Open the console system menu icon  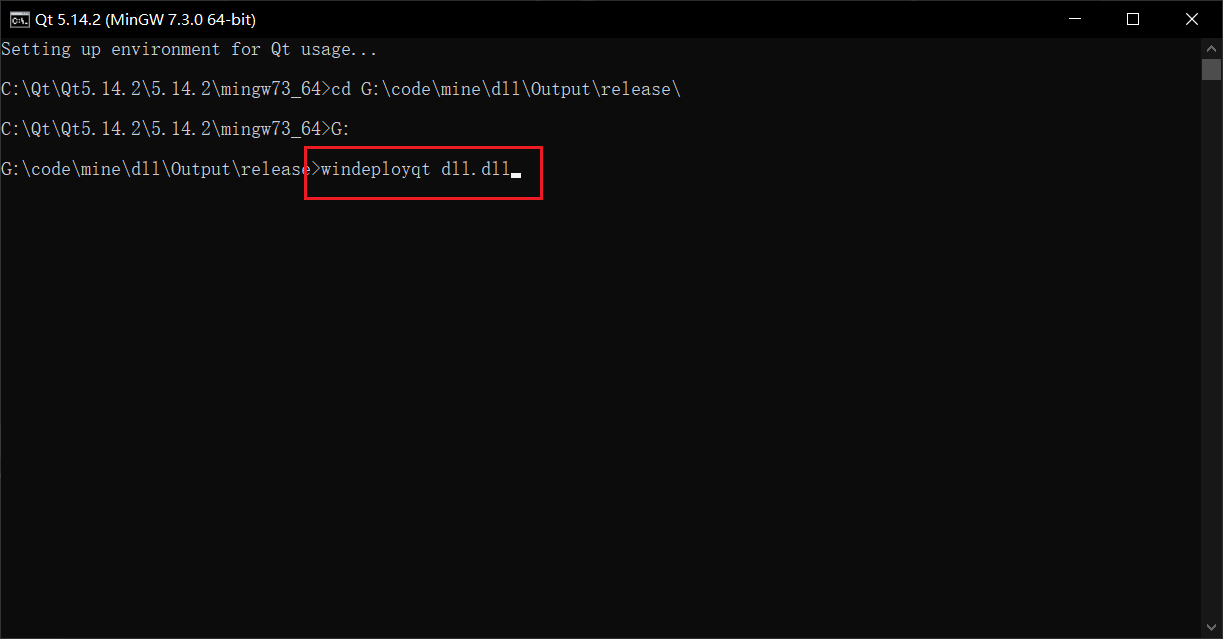coord(19,19)
